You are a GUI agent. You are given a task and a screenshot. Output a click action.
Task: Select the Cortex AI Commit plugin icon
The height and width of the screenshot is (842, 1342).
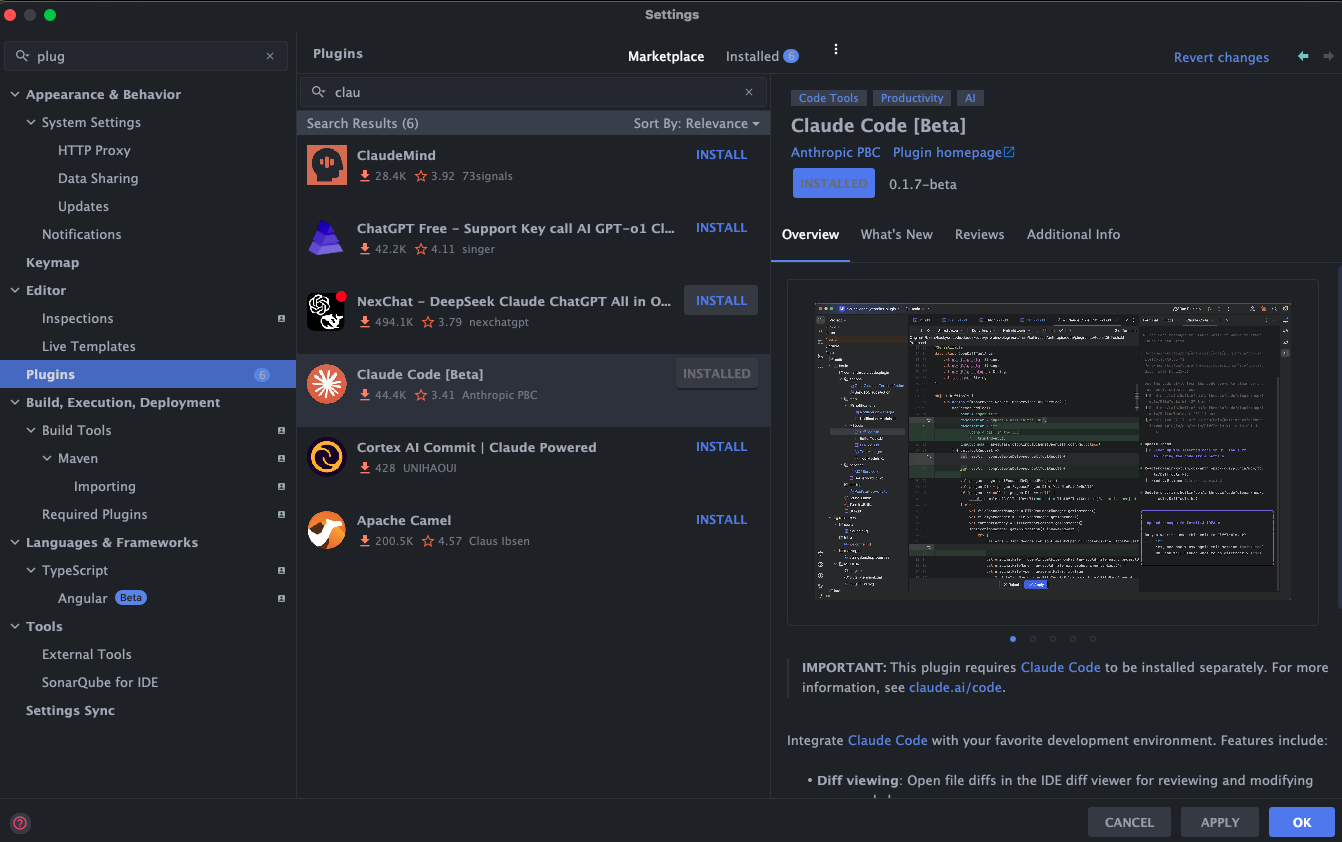coord(326,457)
